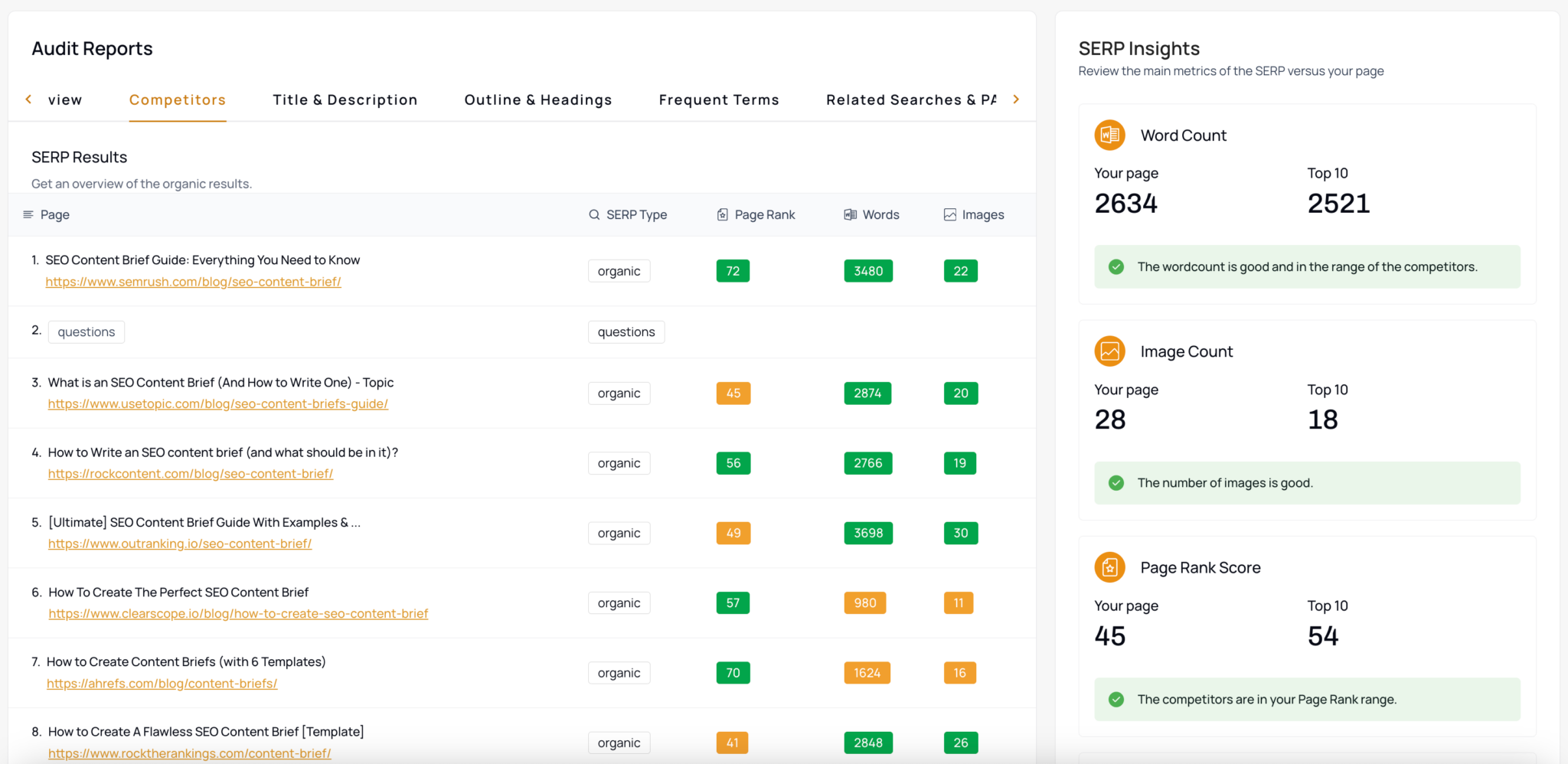The height and width of the screenshot is (764, 1568).
Task: Open the semrush.com SEO content brief link
Action: coord(194,282)
